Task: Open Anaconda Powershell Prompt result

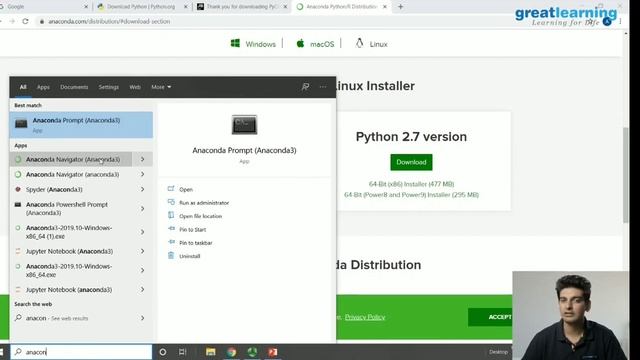Action: coord(71,209)
